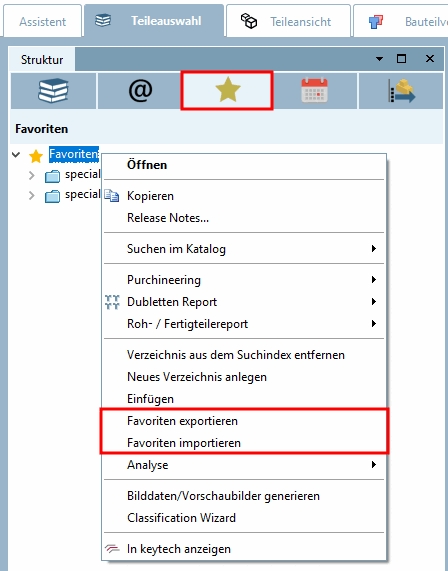The width and height of the screenshot is (448, 571).
Task: Click the Teileauswahl tab books icon
Action: point(103,21)
